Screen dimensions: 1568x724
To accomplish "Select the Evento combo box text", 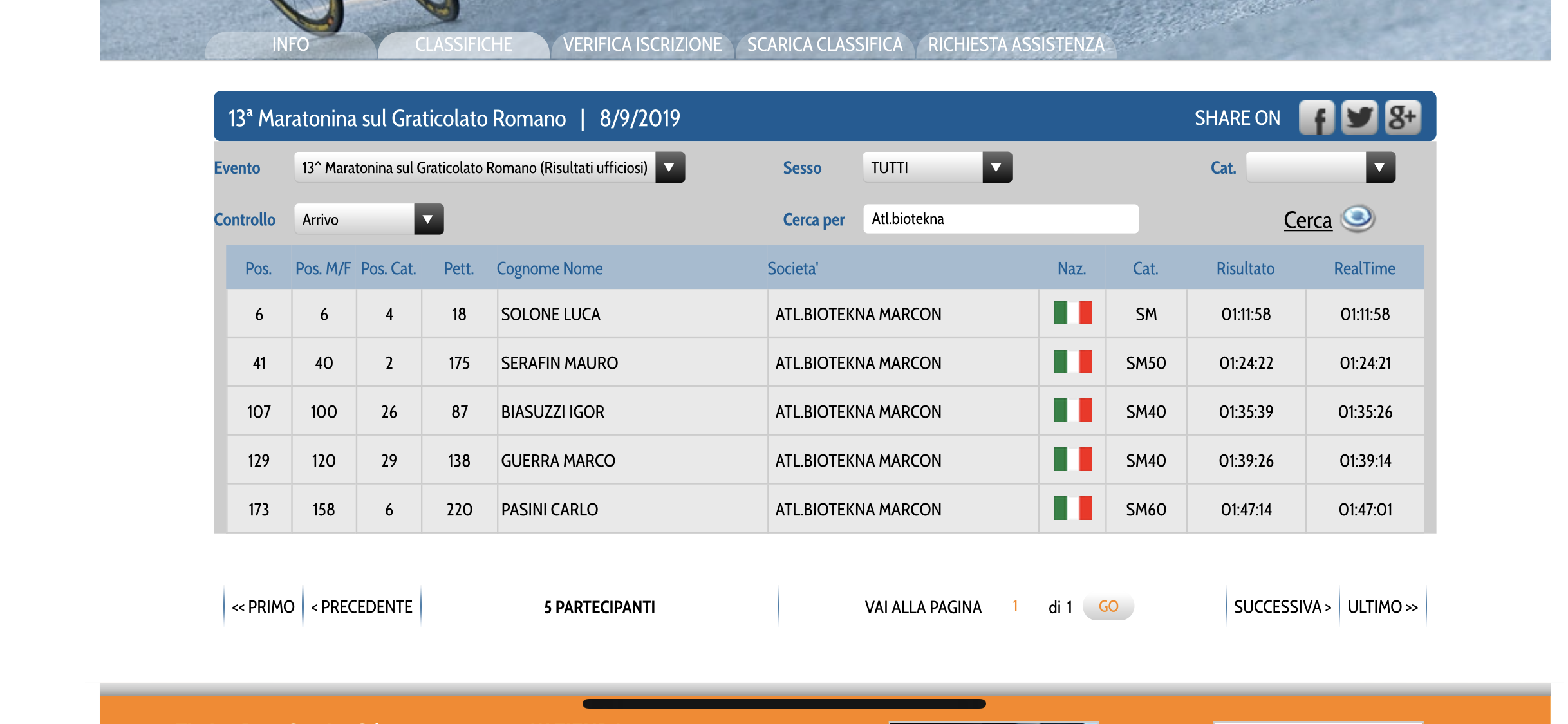I will pos(475,167).
